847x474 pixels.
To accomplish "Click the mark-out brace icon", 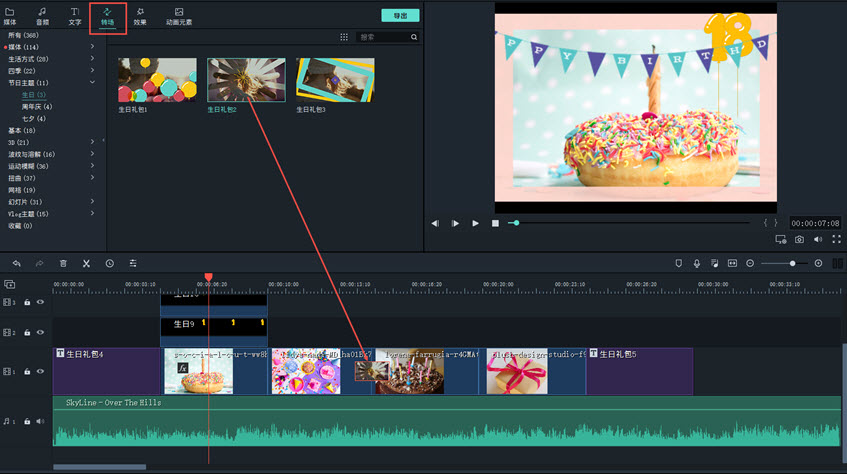I will [776, 223].
